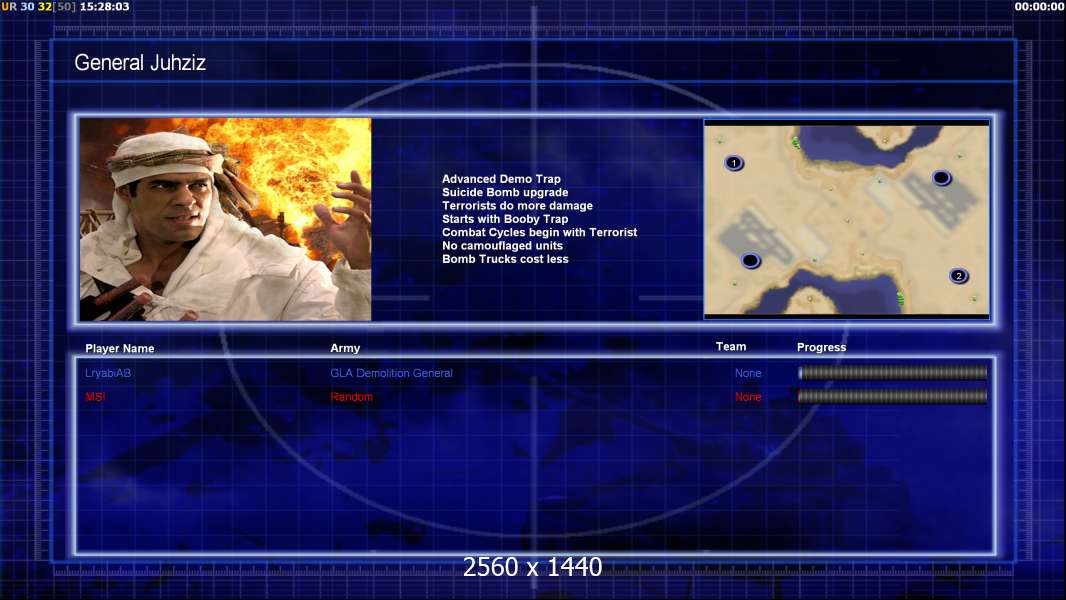Select start position marker 1 on map
Viewport: 1066px width, 600px height.
click(734, 163)
